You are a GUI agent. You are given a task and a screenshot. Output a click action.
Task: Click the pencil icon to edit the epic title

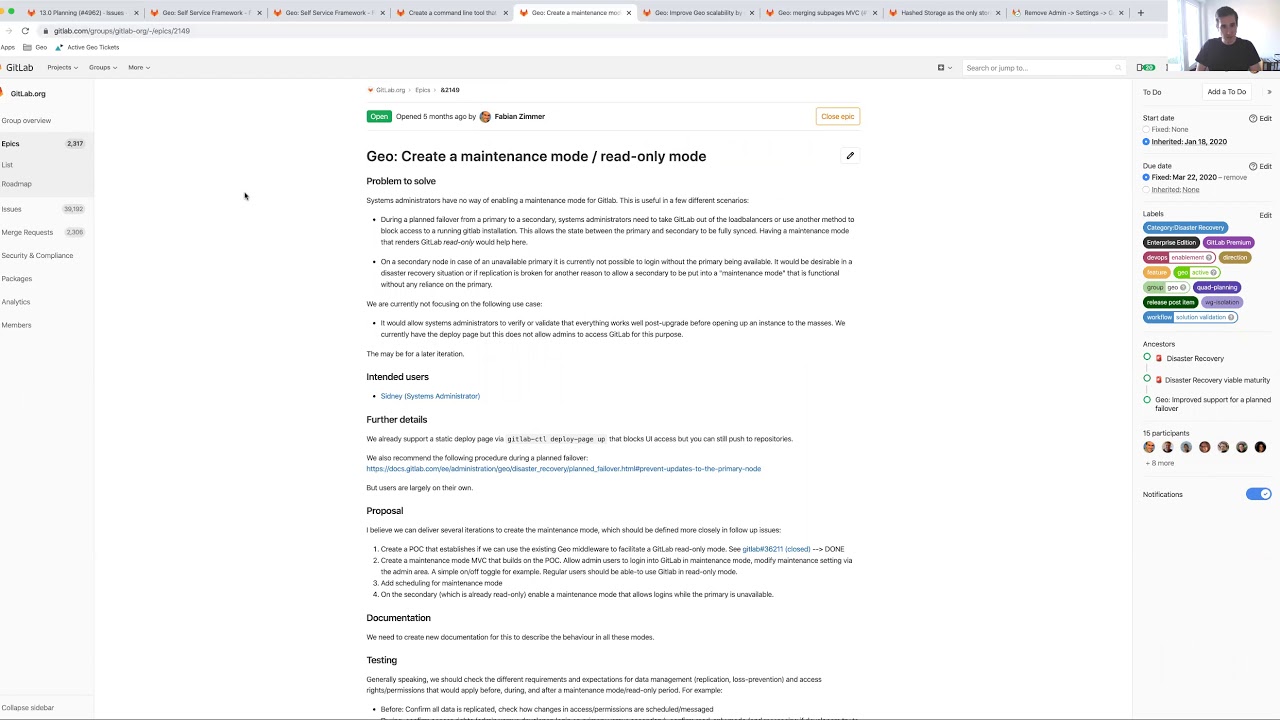pos(850,156)
